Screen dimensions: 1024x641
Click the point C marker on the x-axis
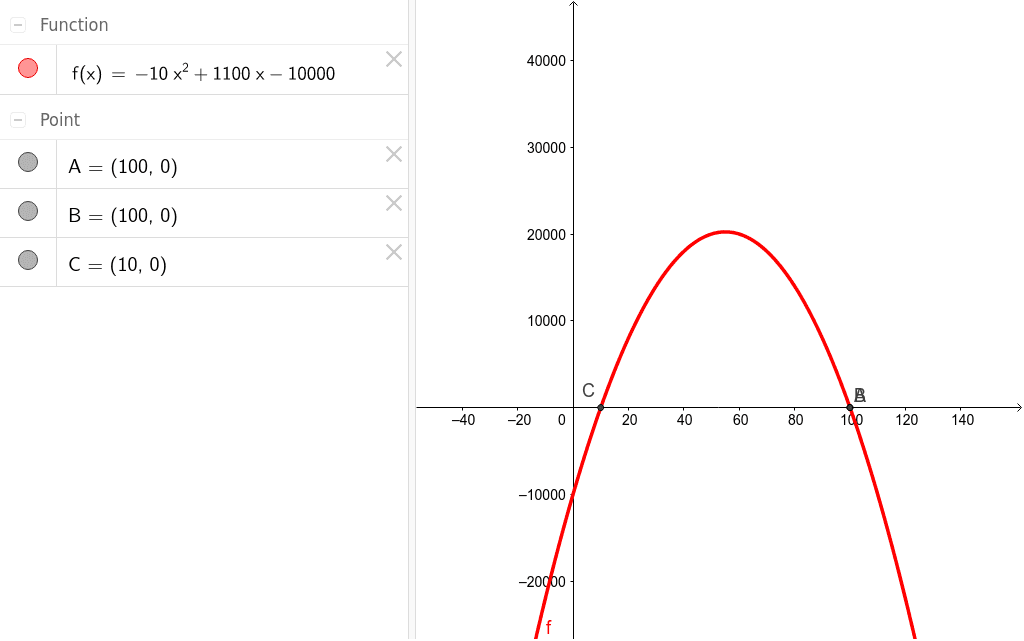(601, 406)
